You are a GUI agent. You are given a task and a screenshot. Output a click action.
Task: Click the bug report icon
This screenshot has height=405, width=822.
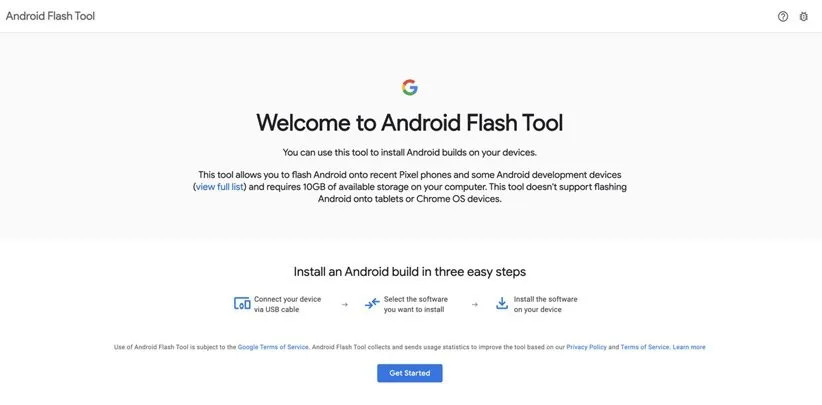pos(804,16)
